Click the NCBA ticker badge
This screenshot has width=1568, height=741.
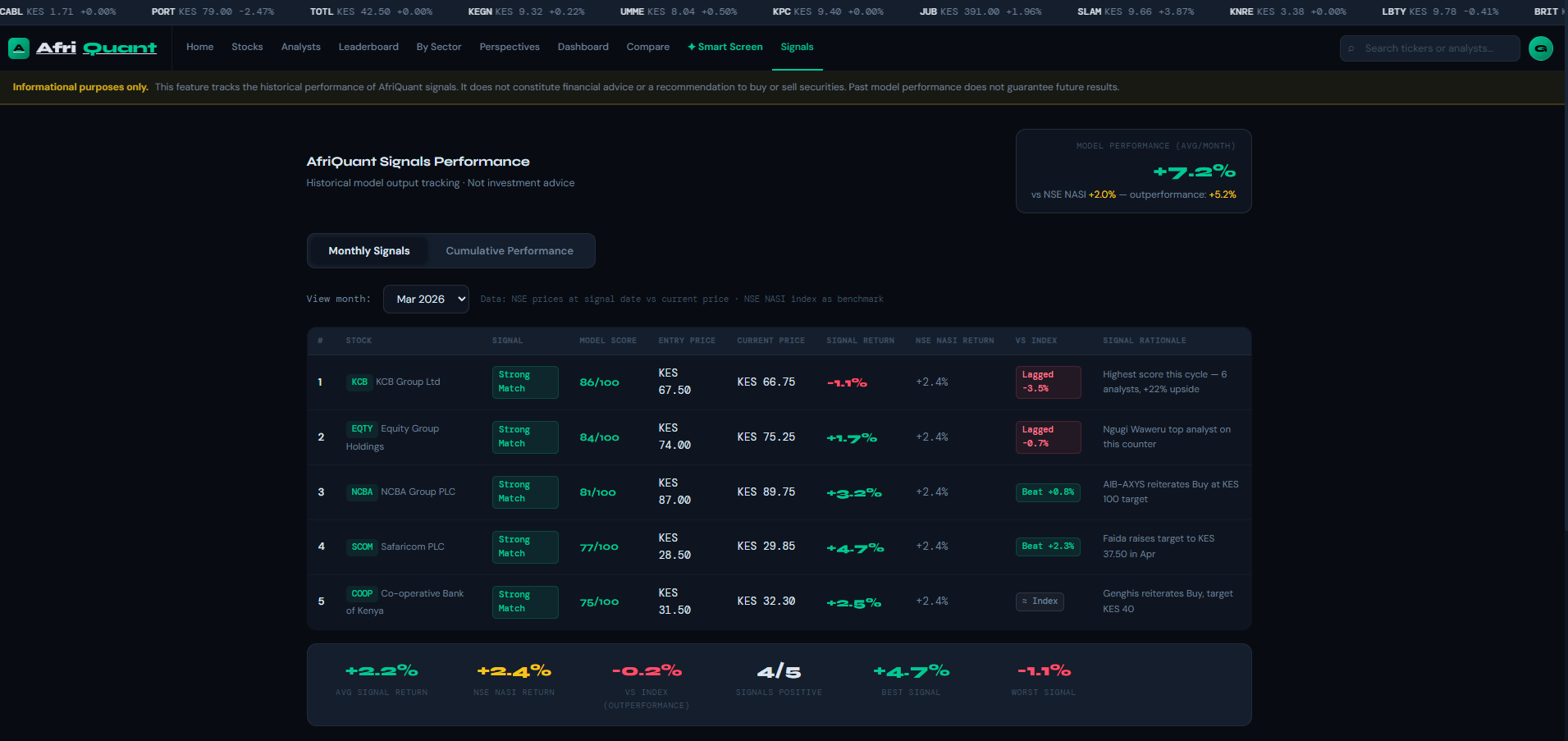tap(362, 492)
